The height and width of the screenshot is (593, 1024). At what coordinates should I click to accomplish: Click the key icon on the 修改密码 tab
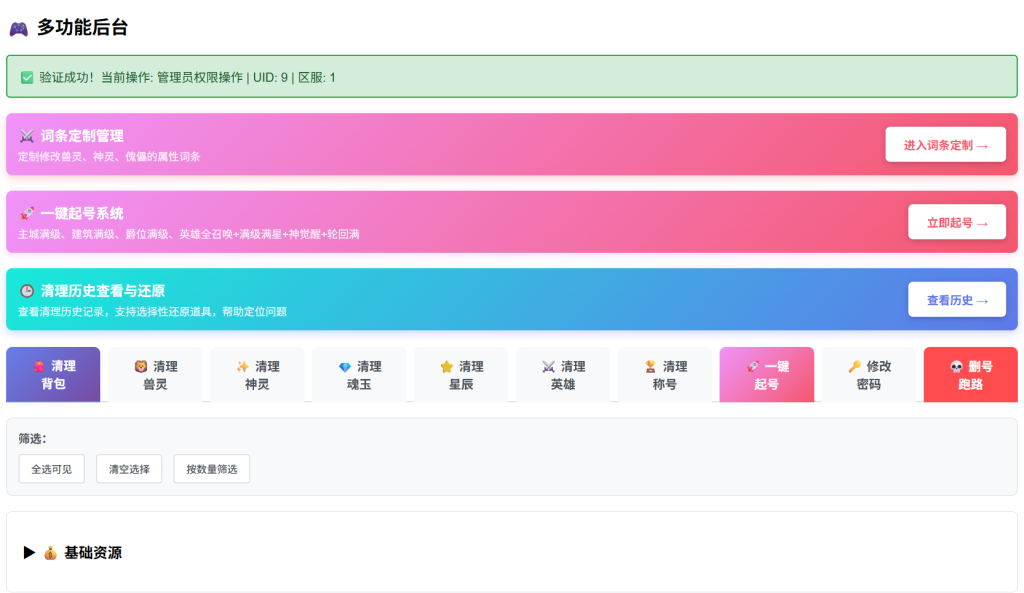tap(854, 366)
